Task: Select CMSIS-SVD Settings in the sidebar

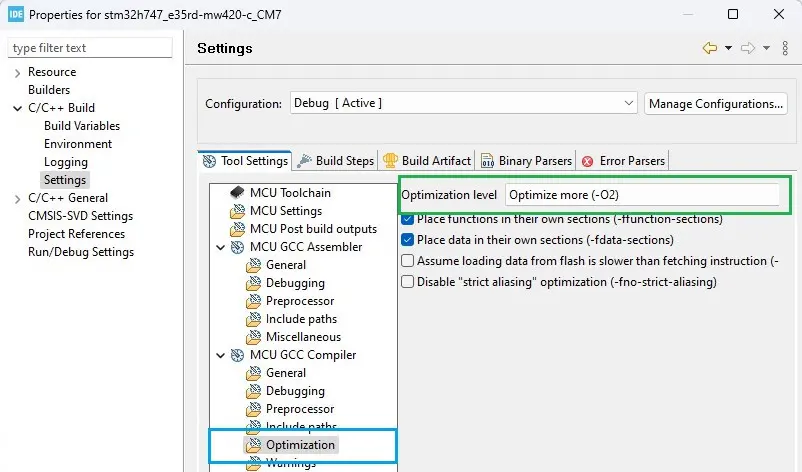Action: click(80, 216)
